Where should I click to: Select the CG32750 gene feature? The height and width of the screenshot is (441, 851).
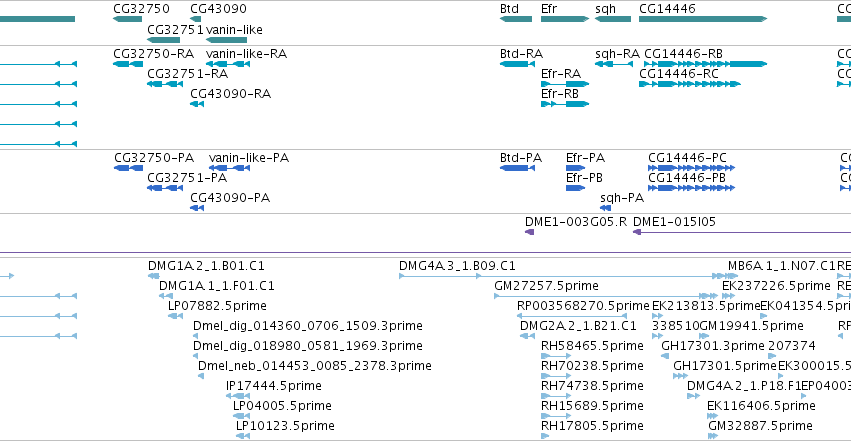pos(128,19)
